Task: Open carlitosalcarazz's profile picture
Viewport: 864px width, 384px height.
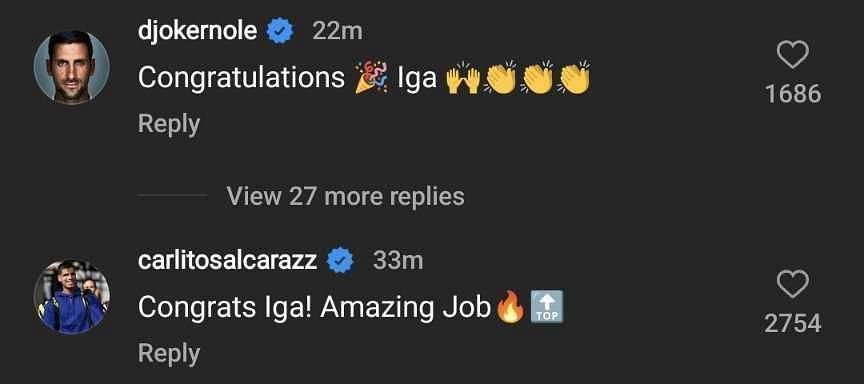Action: click(x=71, y=296)
